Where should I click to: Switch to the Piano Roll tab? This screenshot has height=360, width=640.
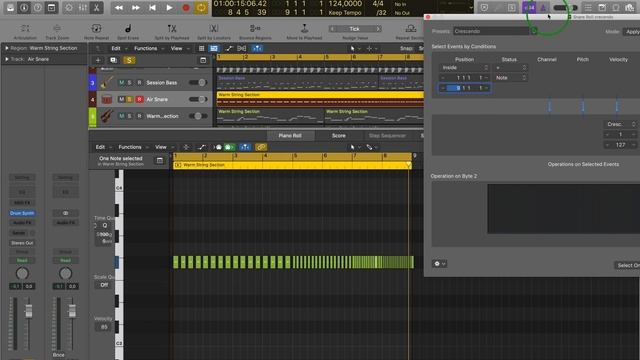point(290,136)
